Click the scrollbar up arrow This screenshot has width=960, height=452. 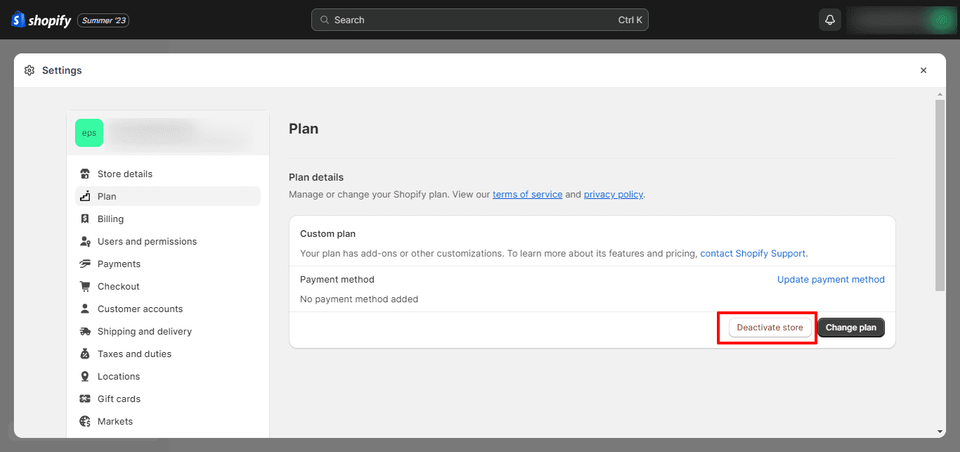coord(940,94)
